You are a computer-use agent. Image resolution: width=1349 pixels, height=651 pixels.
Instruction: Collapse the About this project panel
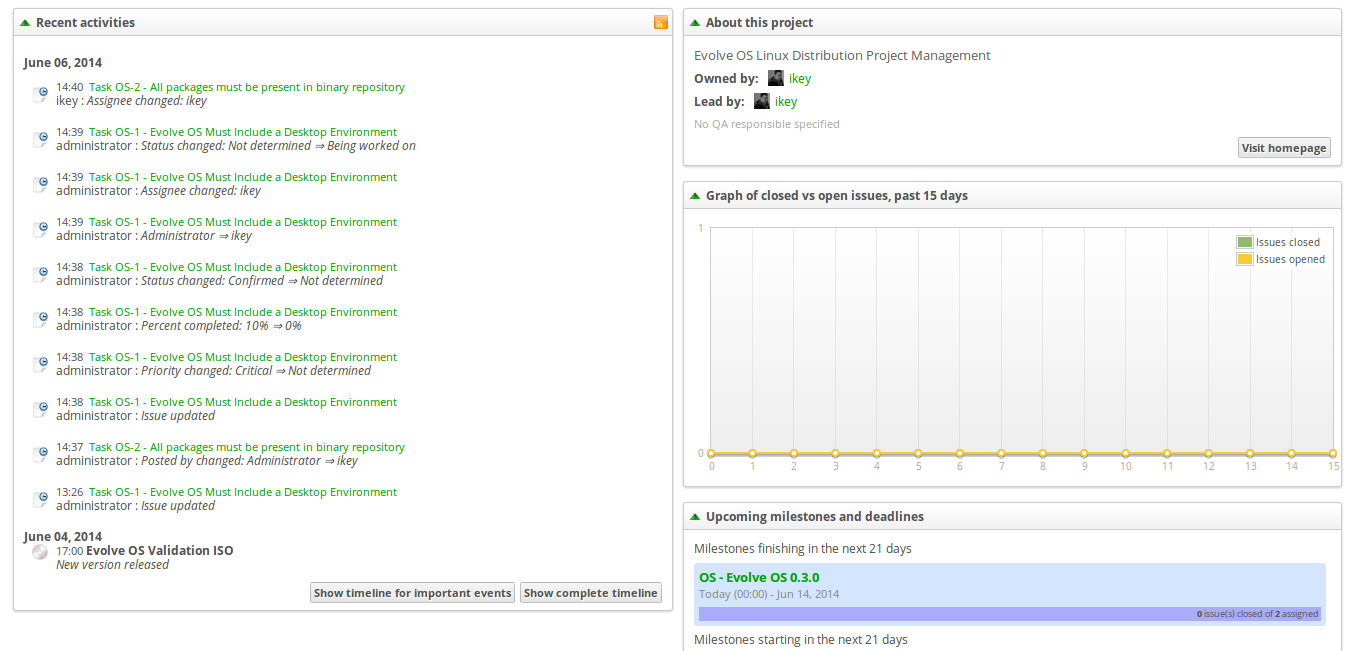[695, 22]
